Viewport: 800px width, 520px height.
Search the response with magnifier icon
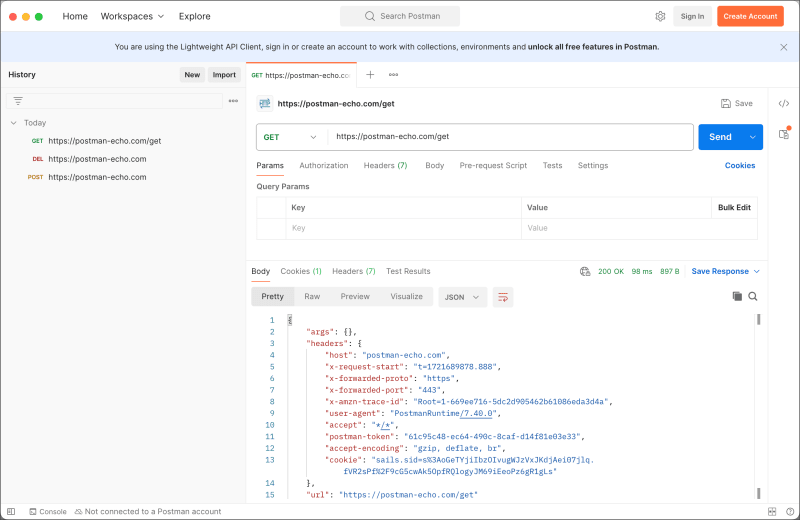[753, 296]
